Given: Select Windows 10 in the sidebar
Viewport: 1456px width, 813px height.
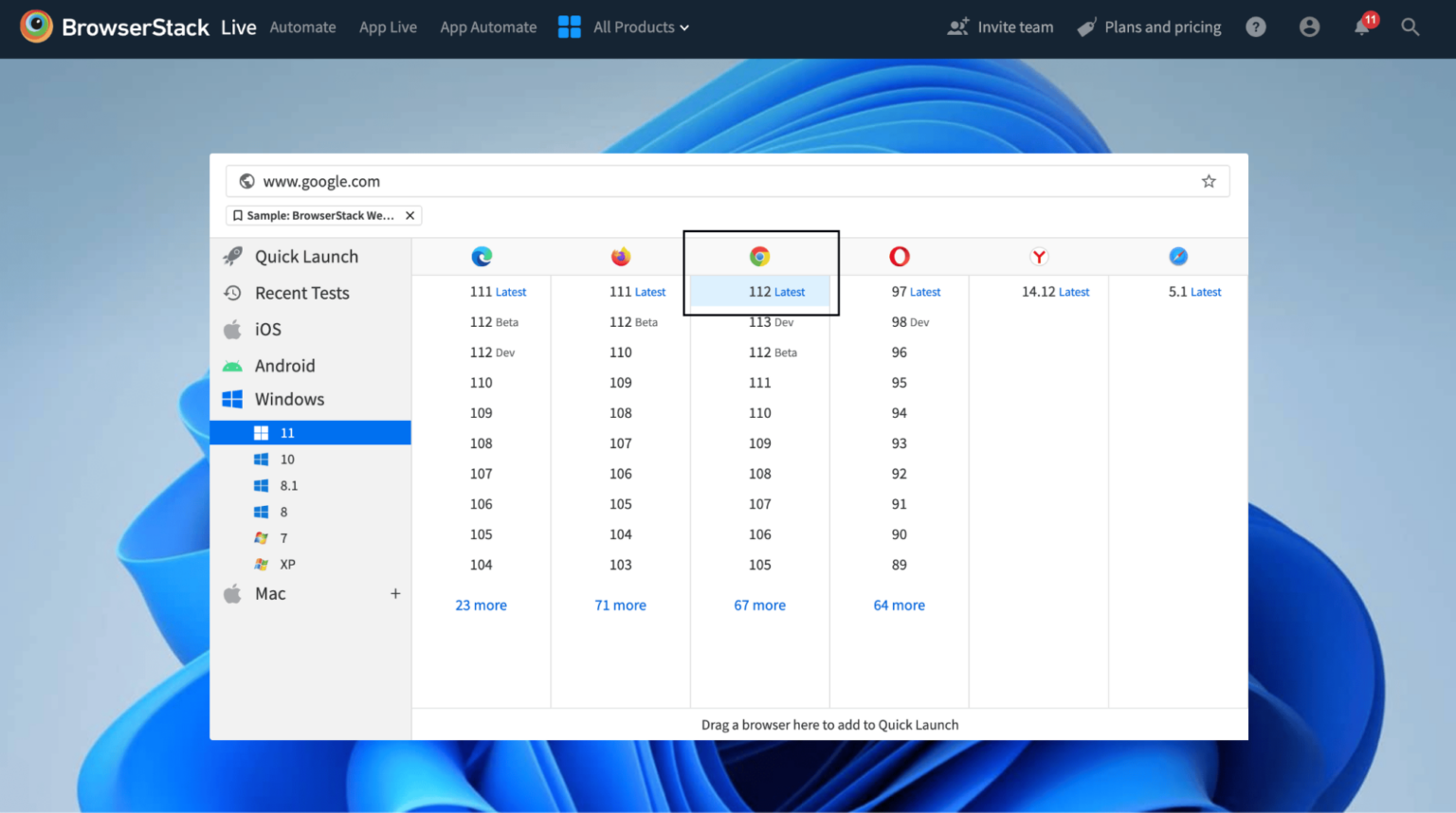Looking at the screenshot, I should (x=287, y=459).
